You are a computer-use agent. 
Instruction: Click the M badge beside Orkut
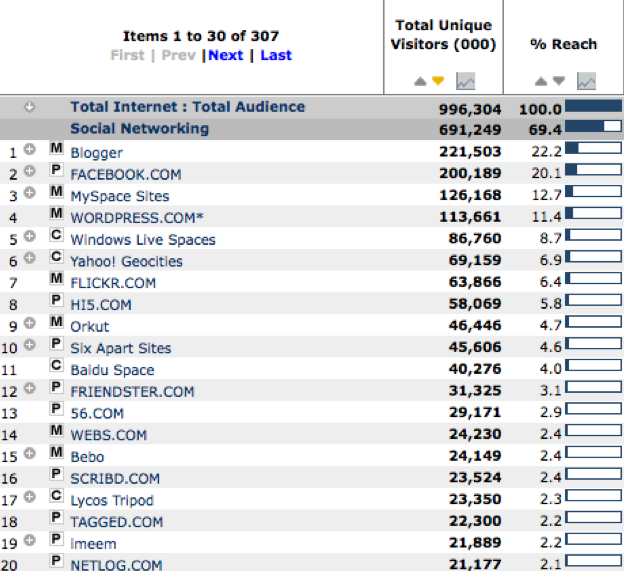click(57, 322)
